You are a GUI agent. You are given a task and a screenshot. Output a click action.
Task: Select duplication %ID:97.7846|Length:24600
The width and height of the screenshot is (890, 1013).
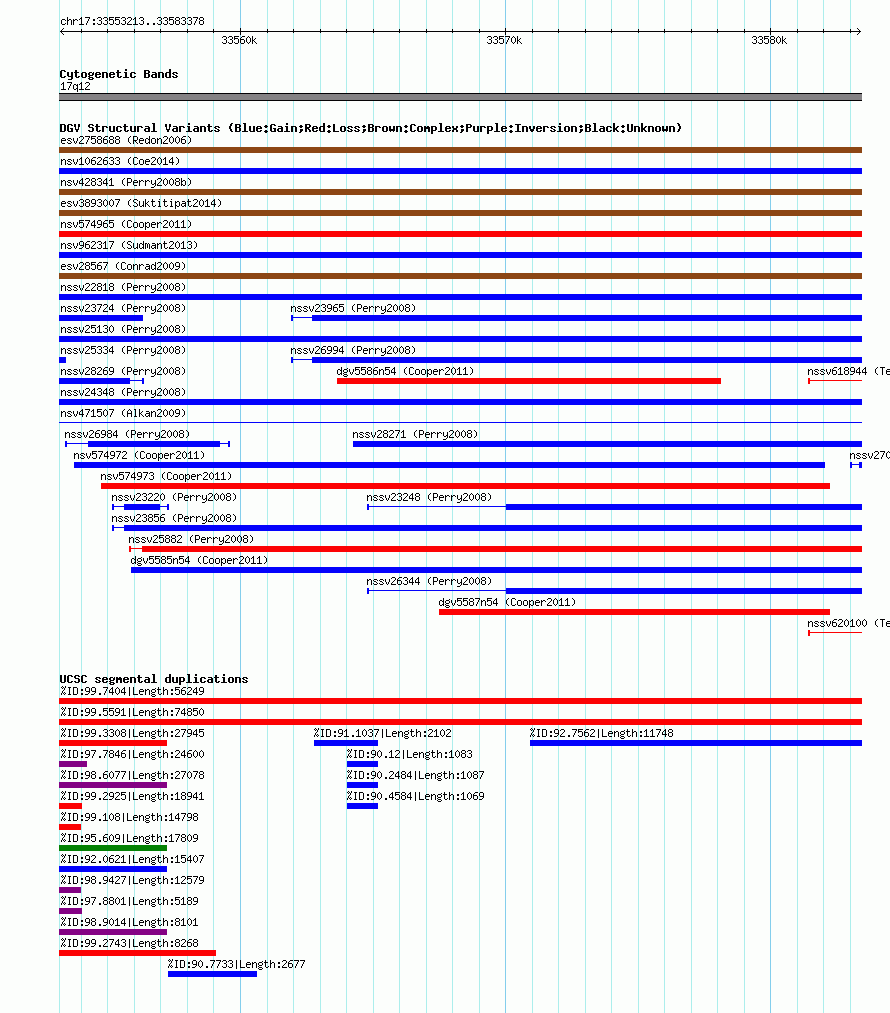click(73, 764)
